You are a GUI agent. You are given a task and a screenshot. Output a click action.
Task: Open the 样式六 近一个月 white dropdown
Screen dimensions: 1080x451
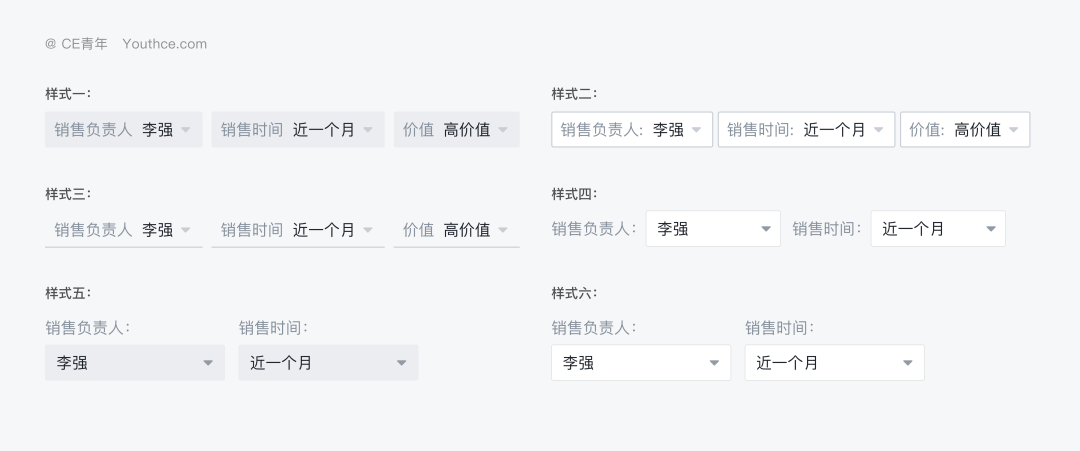834,363
